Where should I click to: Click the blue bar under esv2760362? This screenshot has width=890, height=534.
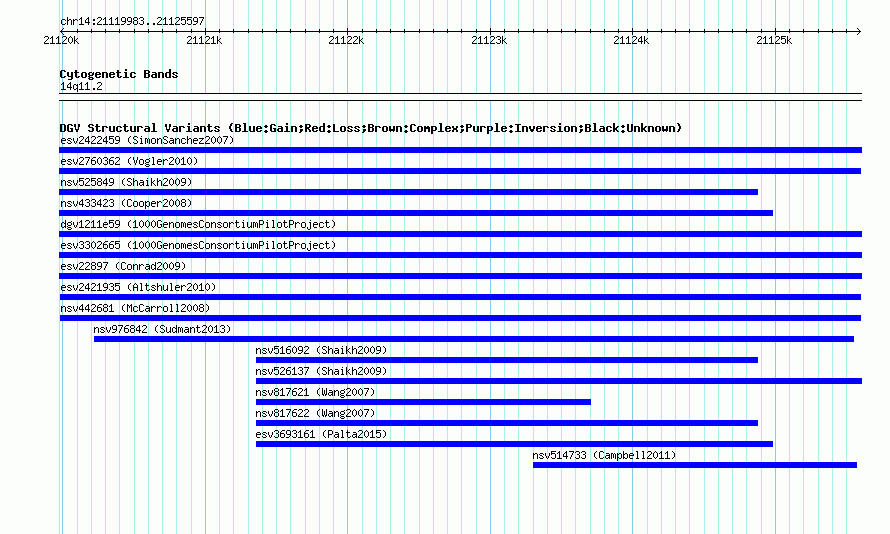pos(460,171)
